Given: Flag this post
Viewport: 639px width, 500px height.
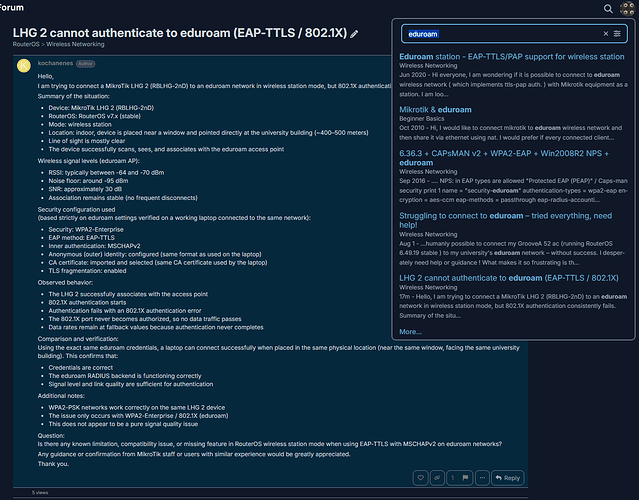Looking at the screenshot, I should tap(465, 478).
